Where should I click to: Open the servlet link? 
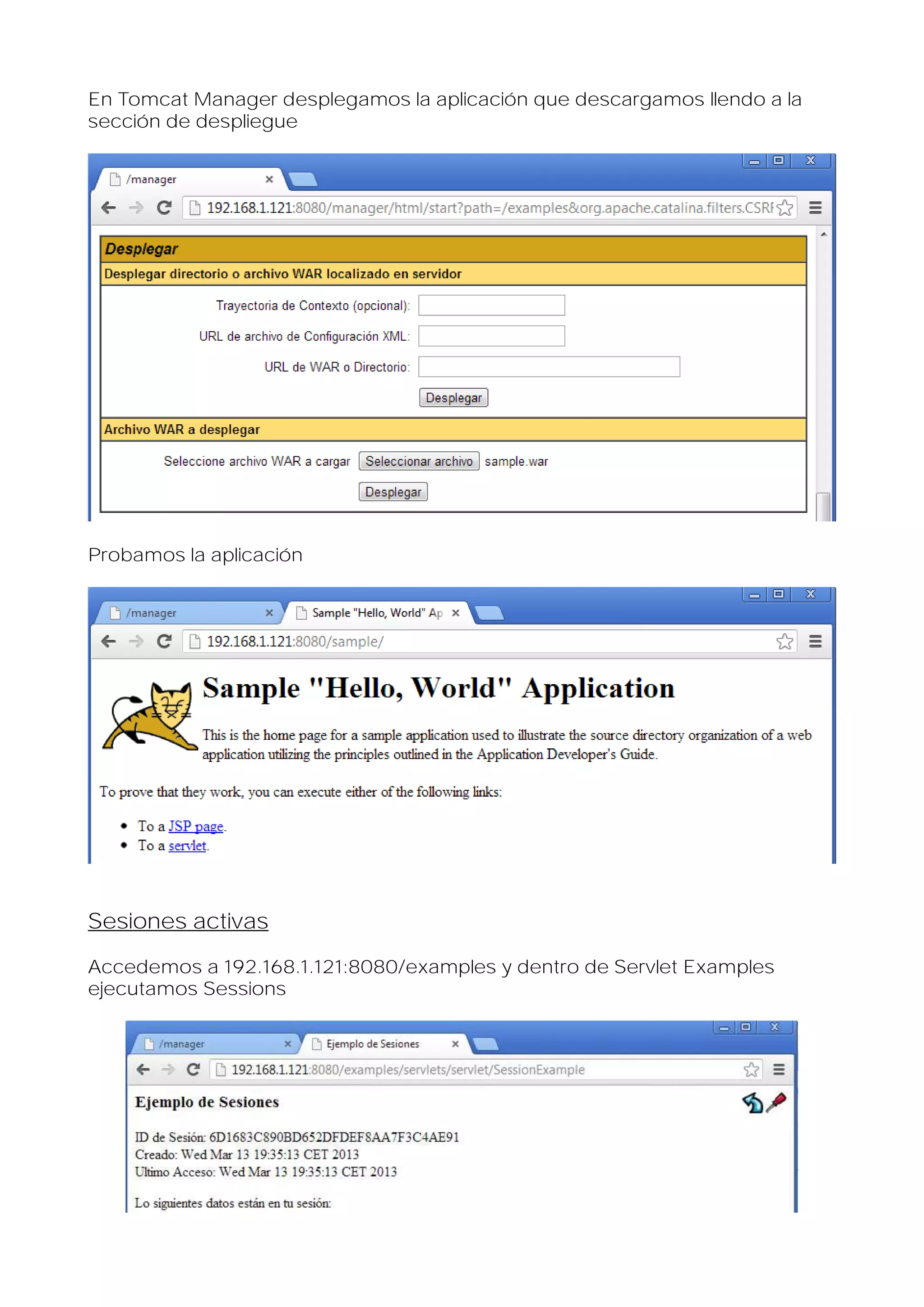click(187, 845)
